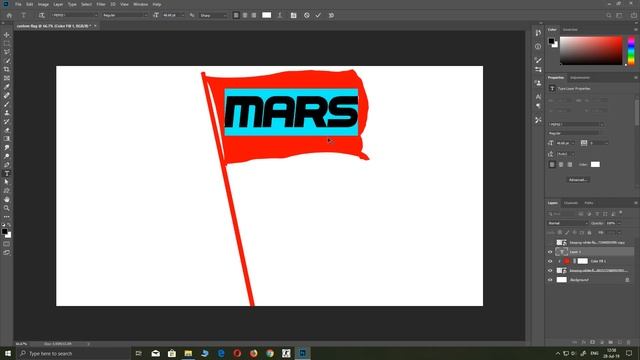The width and height of the screenshot is (640, 360).
Task: Hide the Color Fill 1 layer
Action: pyautogui.click(x=550, y=261)
